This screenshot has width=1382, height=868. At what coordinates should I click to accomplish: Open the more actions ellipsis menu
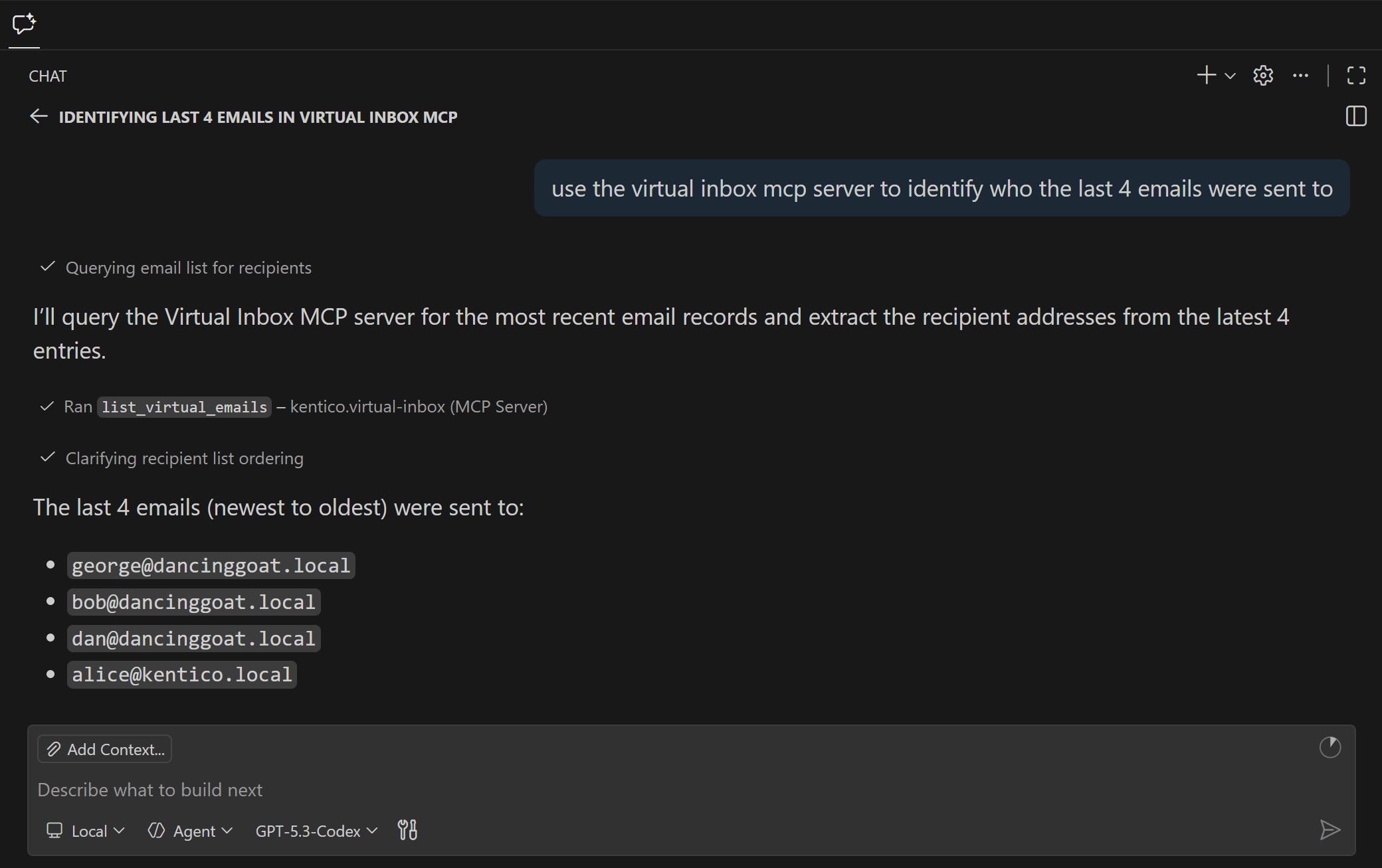pos(1300,75)
